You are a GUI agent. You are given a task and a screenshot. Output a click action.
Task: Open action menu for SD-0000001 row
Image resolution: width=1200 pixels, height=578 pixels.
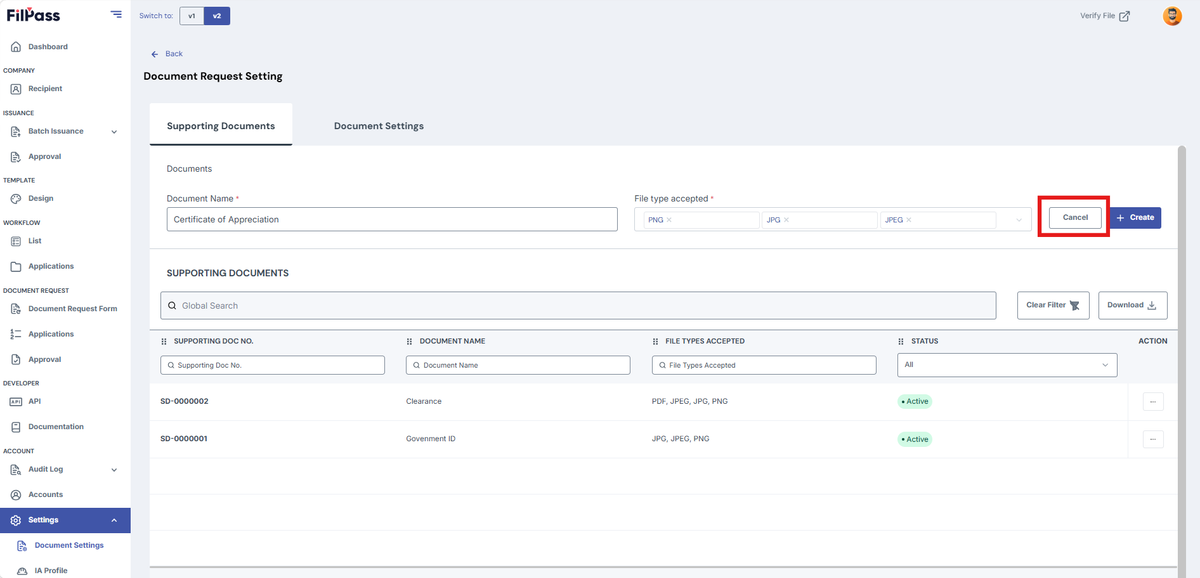click(1153, 439)
